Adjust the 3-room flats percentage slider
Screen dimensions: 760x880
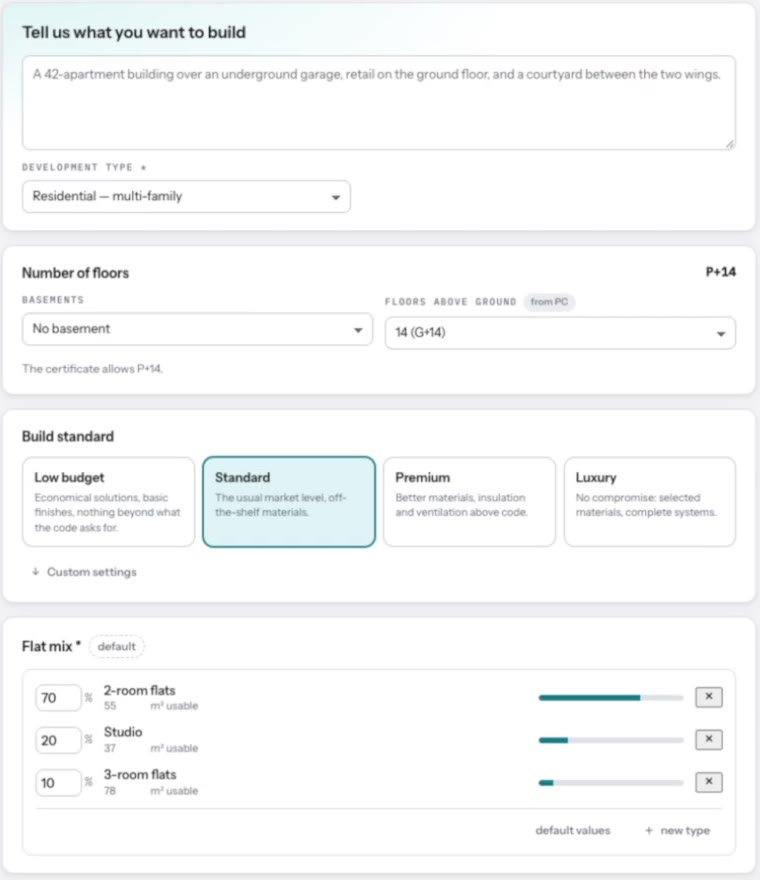[611, 782]
